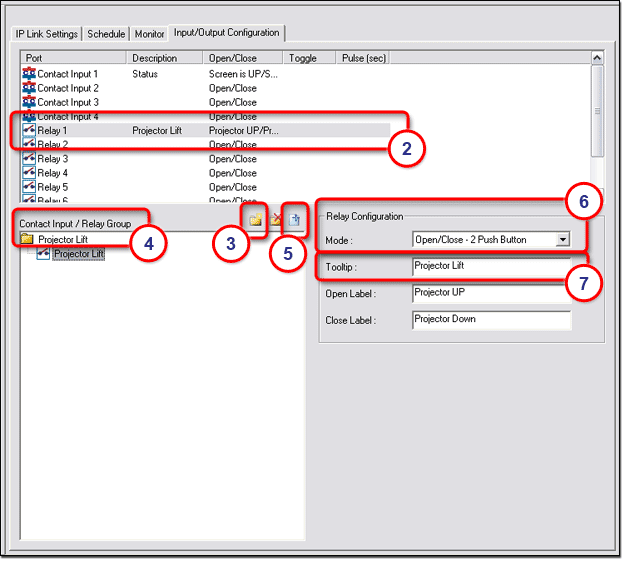Click the Relay 3 port icon
Image resolution: width=630 pixels, height=566 pixels.
(29, 159)
